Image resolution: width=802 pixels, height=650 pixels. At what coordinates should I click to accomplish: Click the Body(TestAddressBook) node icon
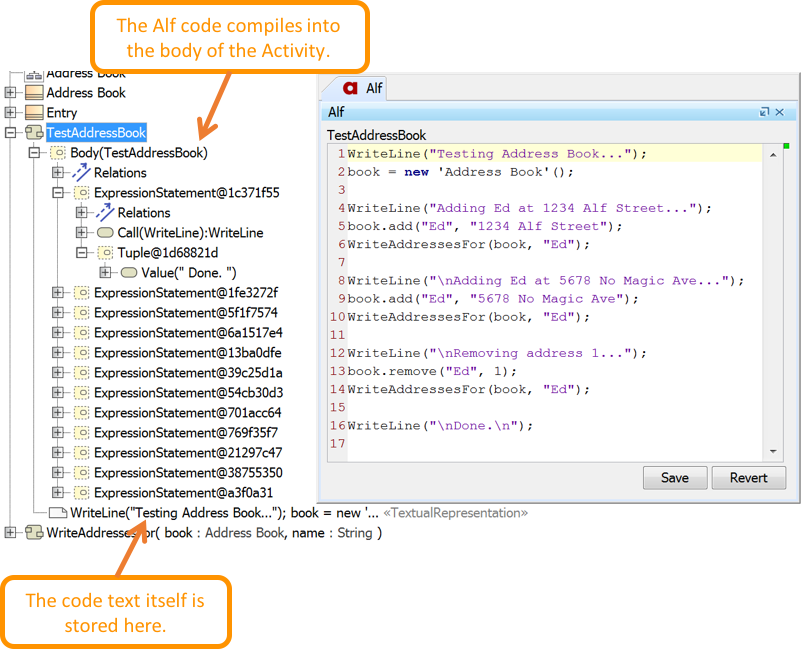tap(58, 153)
